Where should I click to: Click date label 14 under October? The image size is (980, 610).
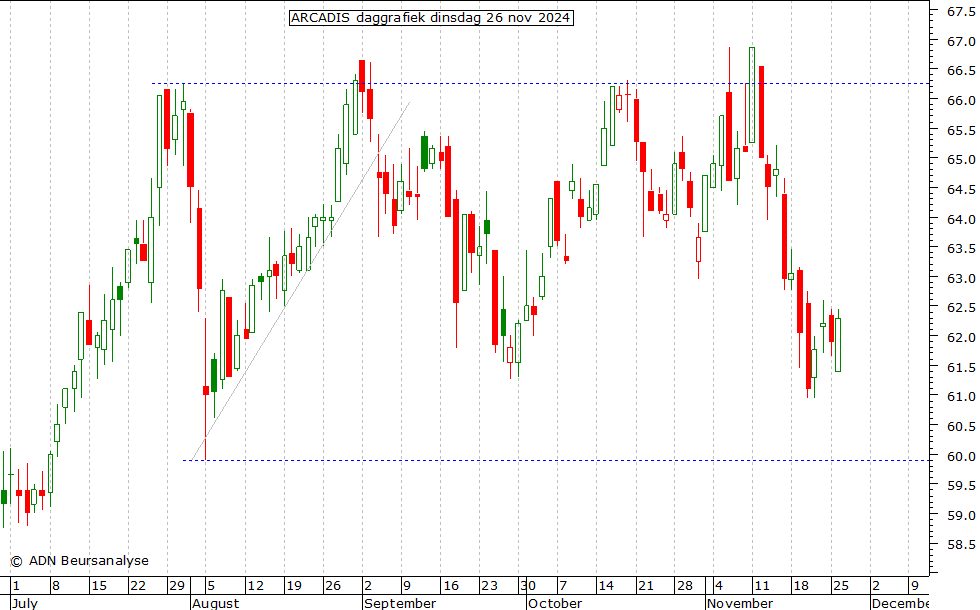[x=606, y=586]
